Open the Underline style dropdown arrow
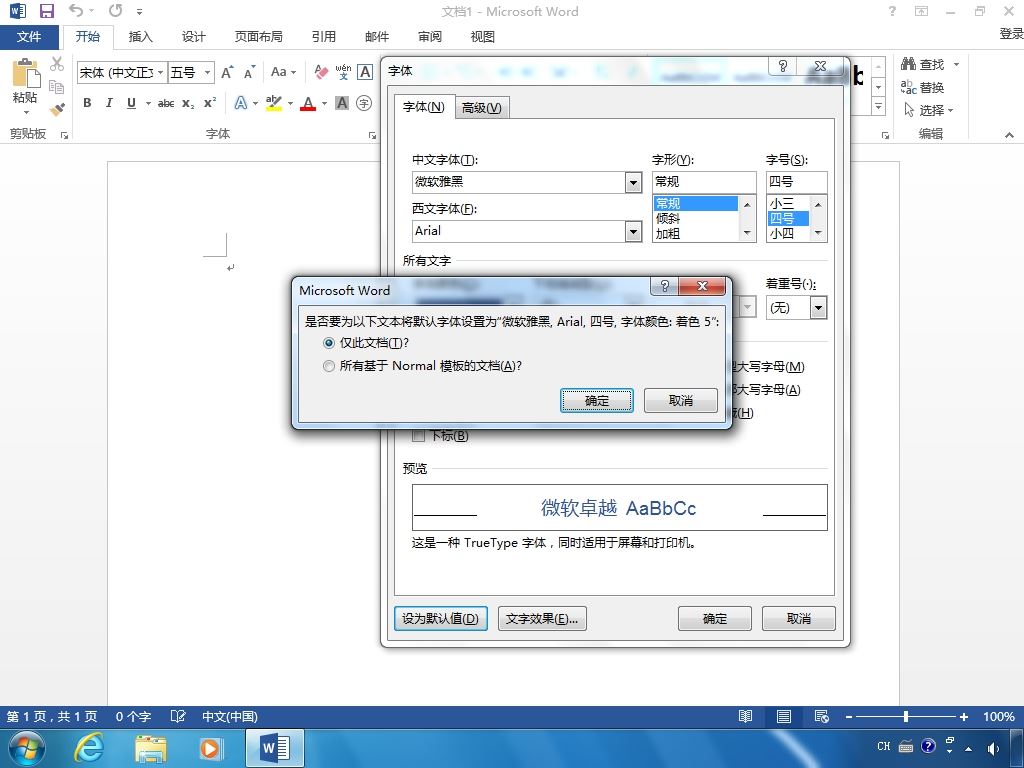This screenshot has height=768, width=1024. click(148, 103)
